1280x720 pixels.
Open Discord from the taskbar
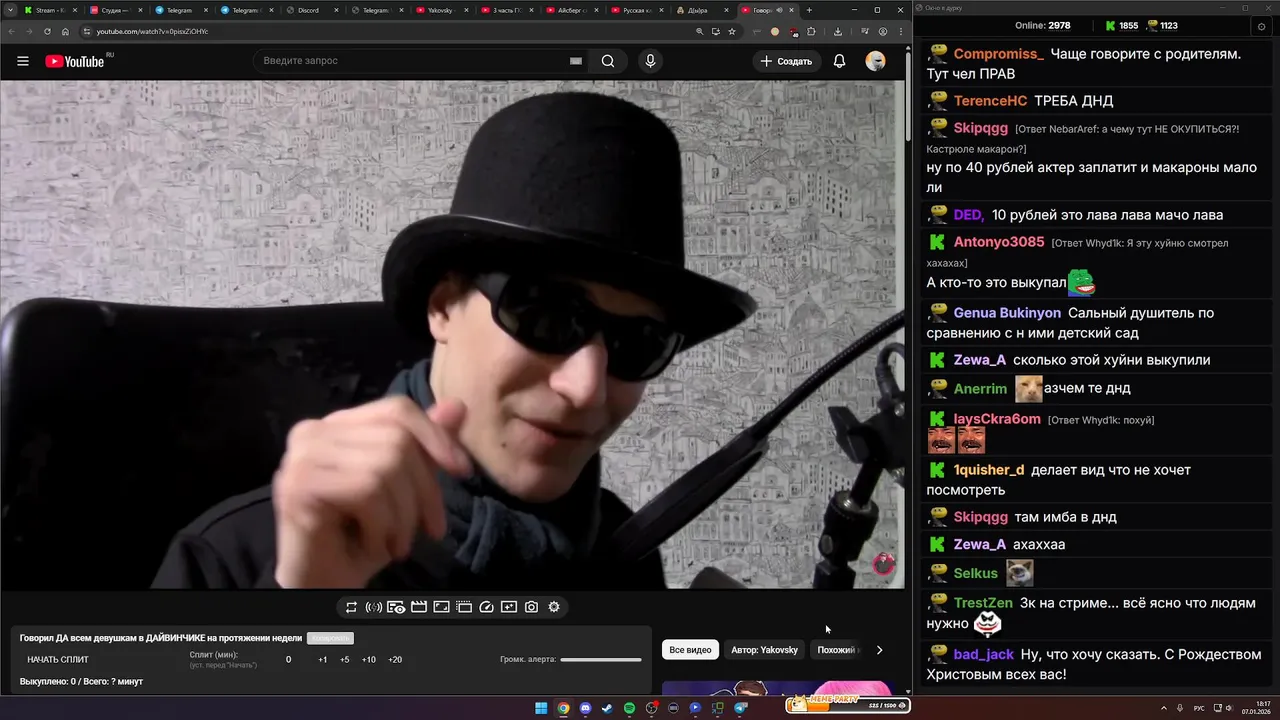(x=585, y=708)
